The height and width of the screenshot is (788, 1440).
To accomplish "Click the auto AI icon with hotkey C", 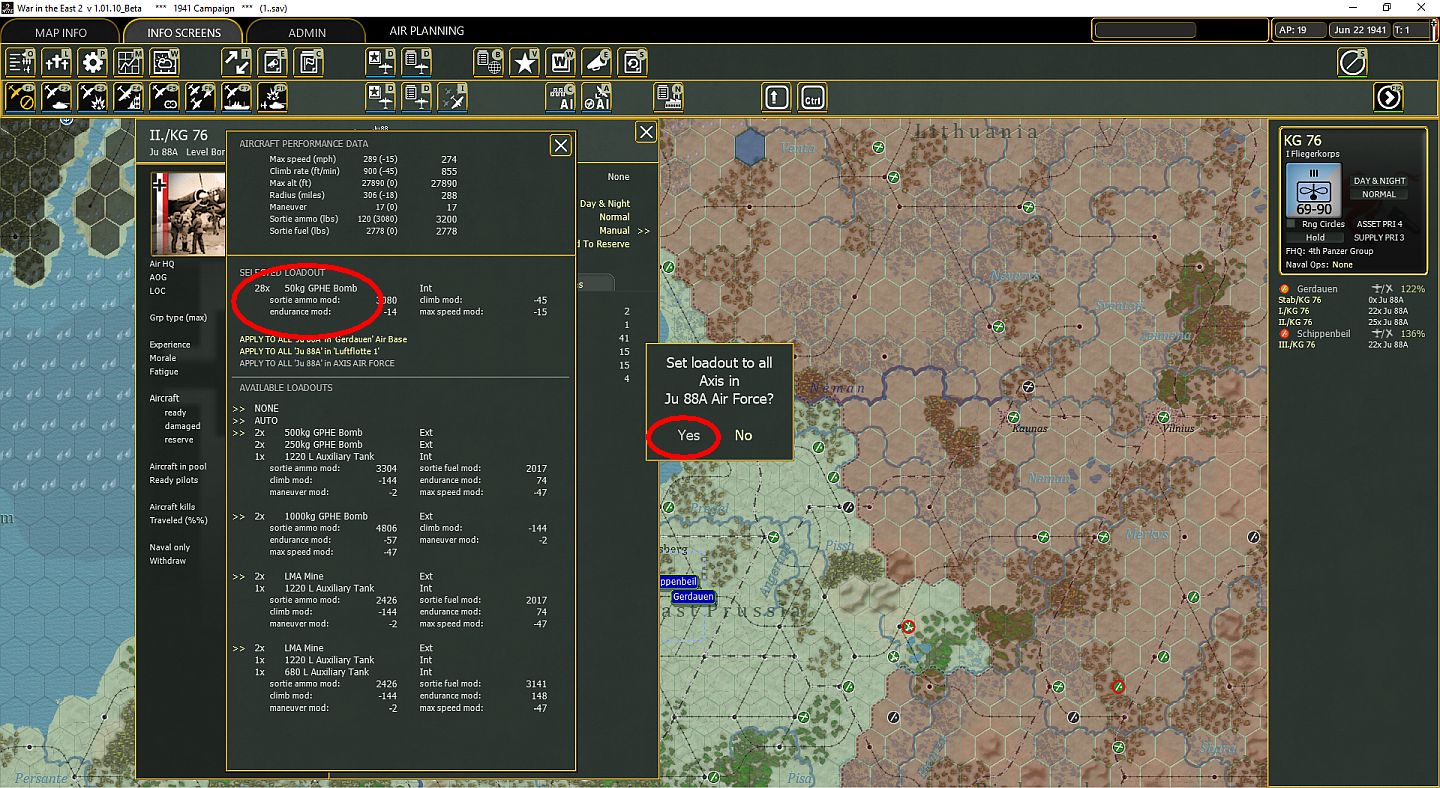I will coord(561,97).
